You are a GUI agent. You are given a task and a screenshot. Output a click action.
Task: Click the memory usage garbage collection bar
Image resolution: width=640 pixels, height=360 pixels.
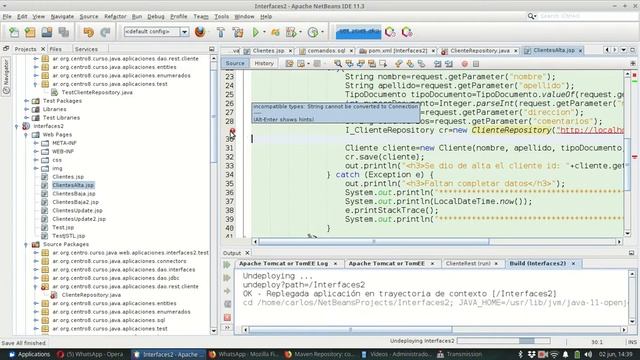[x=358, y=32]
